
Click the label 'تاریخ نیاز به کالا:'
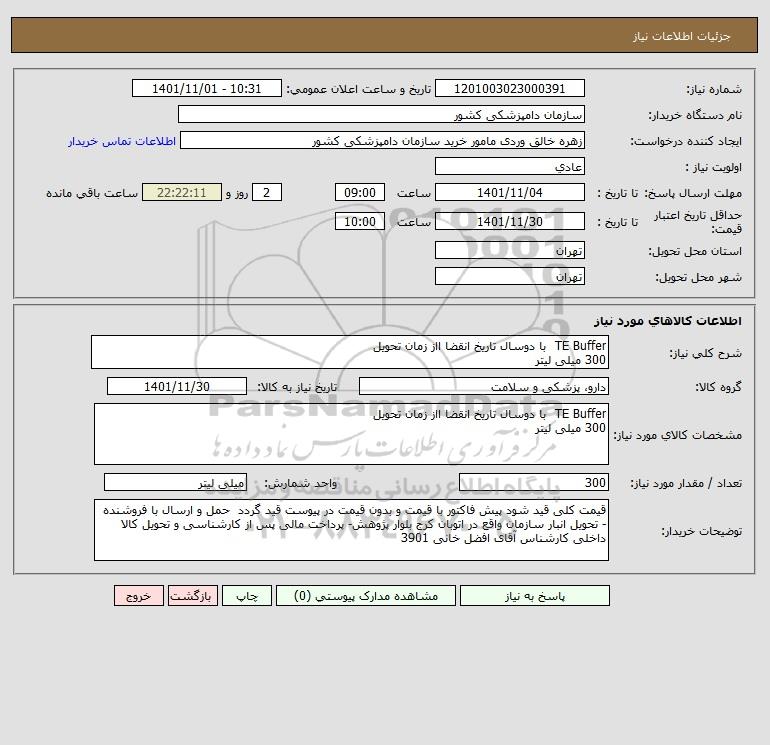click(298, 387)
